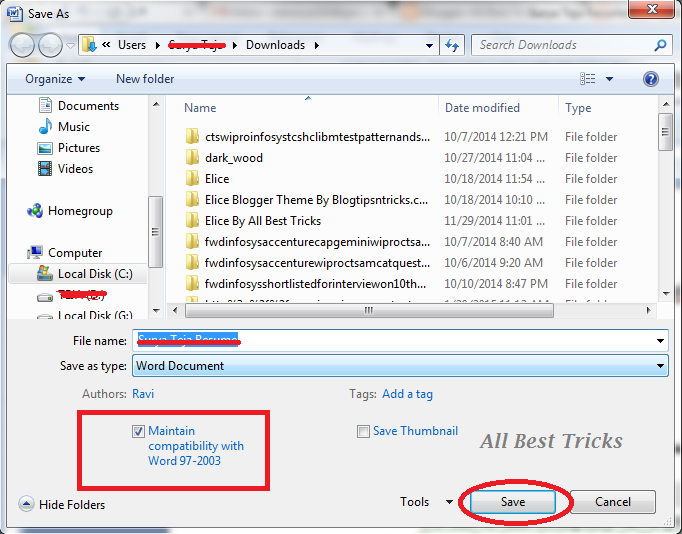This screenshot has height=534, width=682.
Task: Close the Save As dialog
Action: click(x=652, y=9)
